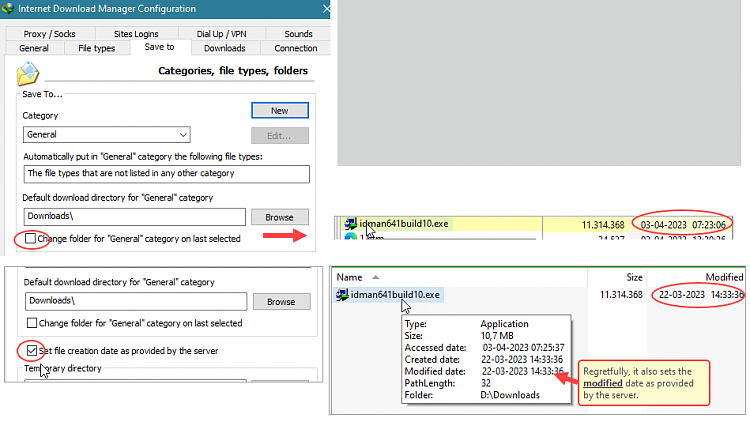The image size is (750, 422).
Task: Click the 11.314.368 size in the lower list
Action: pyautogui.click(x=621, y=295)
